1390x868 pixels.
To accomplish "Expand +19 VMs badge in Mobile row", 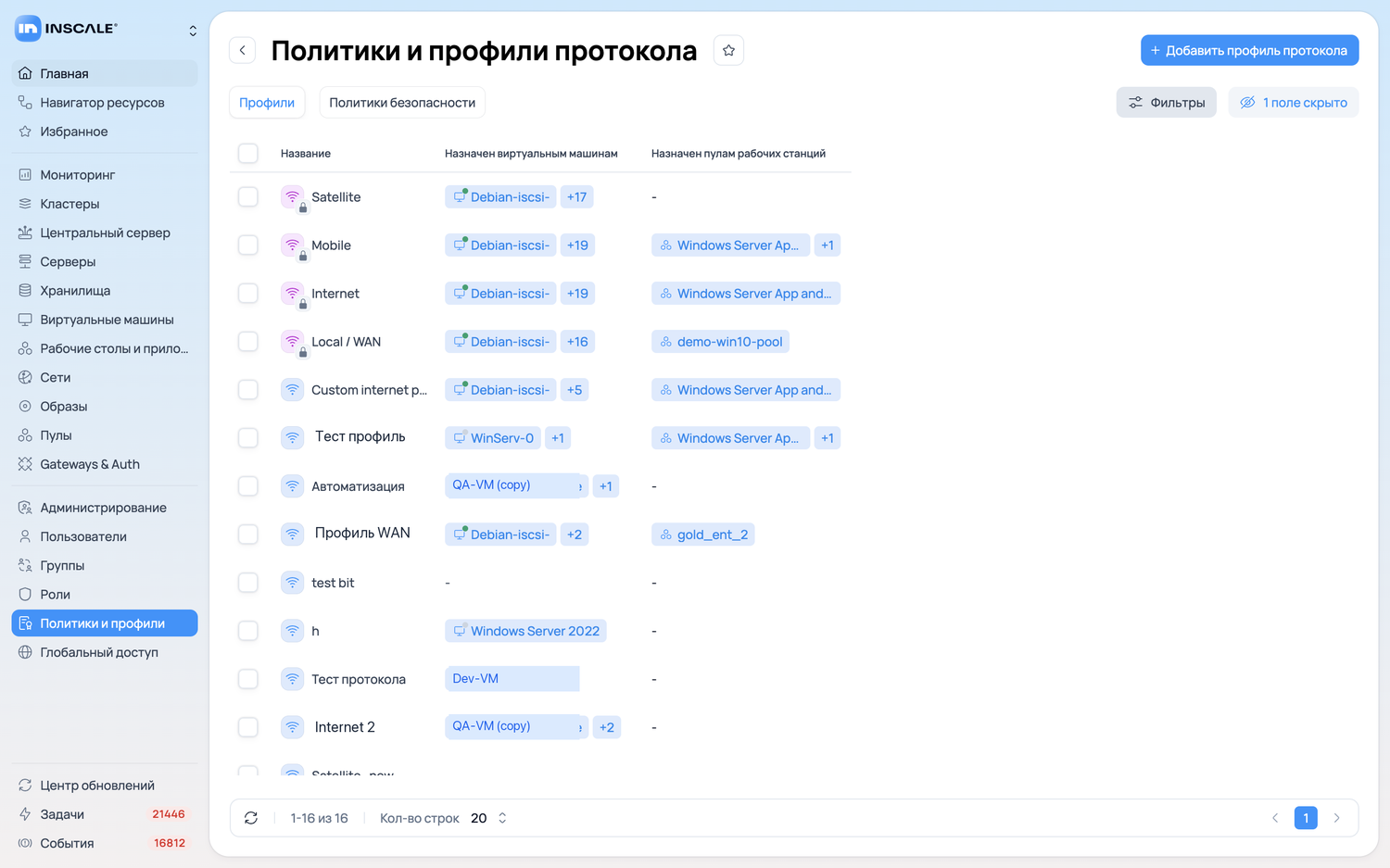I will [577, 245].
